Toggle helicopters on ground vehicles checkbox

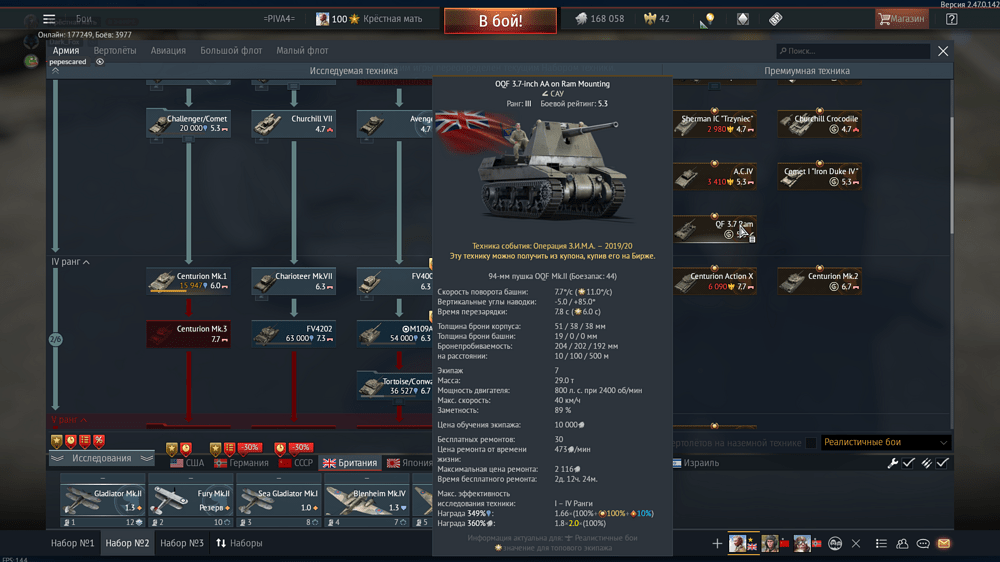click(x=811, y=443)
